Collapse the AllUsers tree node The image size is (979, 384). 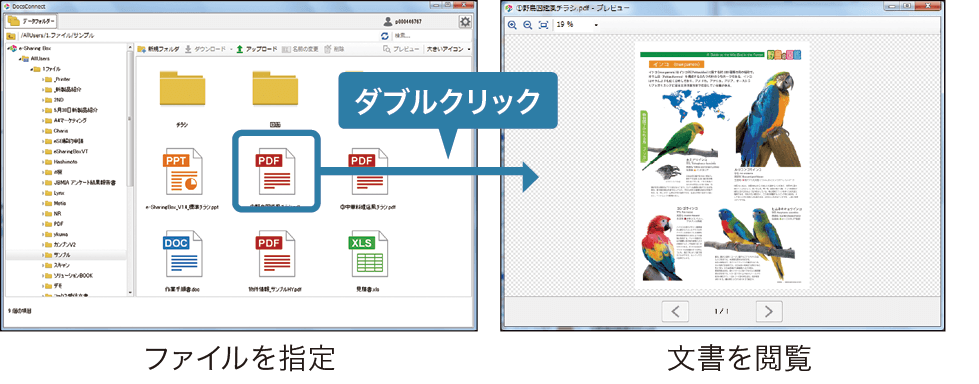[x=20, y=59]
